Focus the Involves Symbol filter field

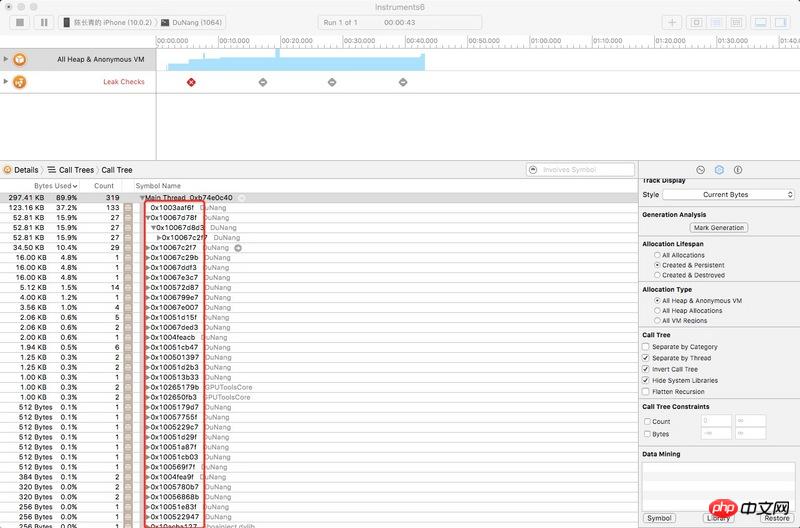(580, 169)
